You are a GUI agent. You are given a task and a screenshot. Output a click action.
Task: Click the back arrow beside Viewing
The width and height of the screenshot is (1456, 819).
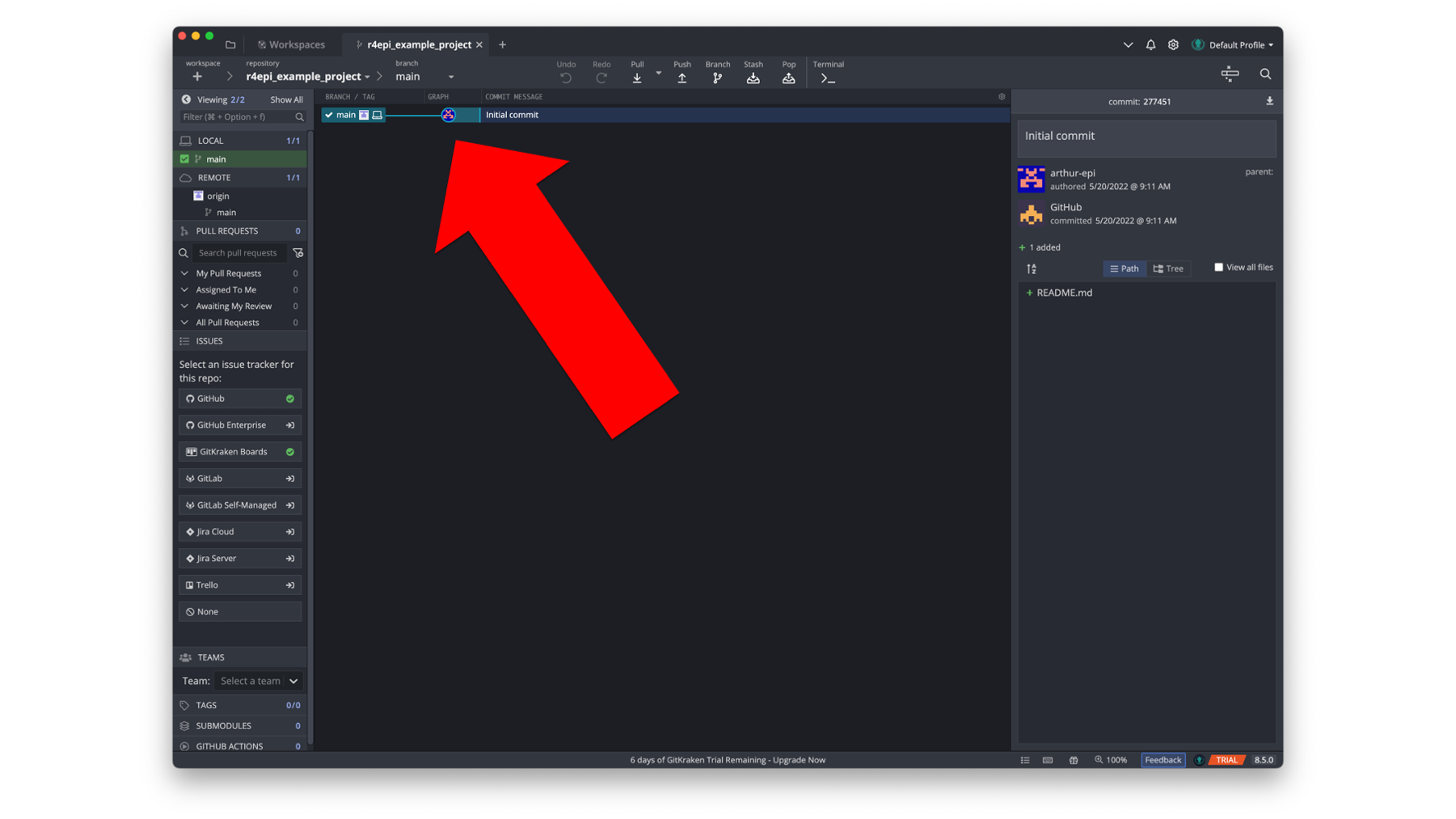pos(186,99)
